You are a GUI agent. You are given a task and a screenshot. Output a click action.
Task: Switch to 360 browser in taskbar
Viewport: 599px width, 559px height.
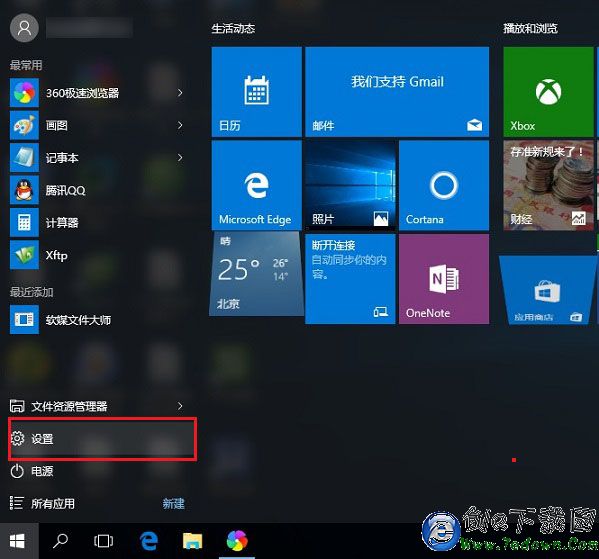pos(237,541)
